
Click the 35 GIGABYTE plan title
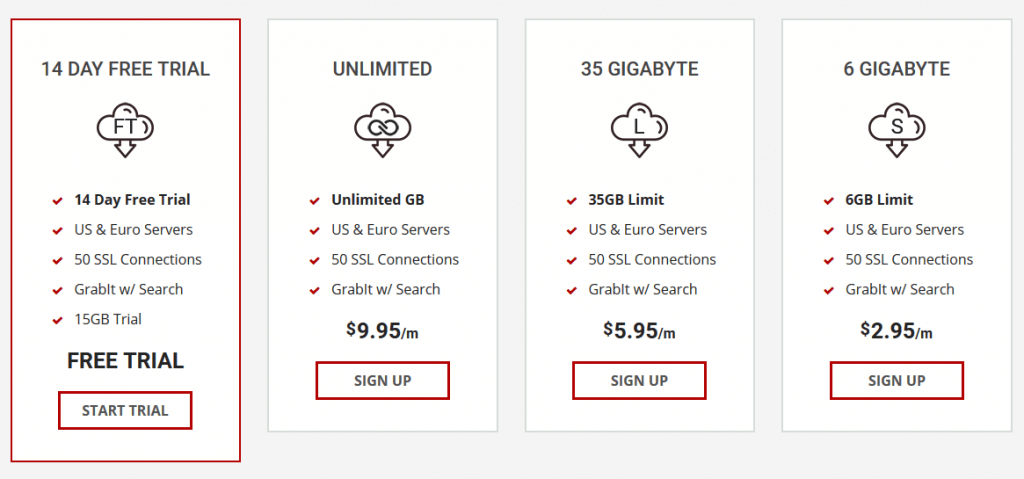point(639,69)
